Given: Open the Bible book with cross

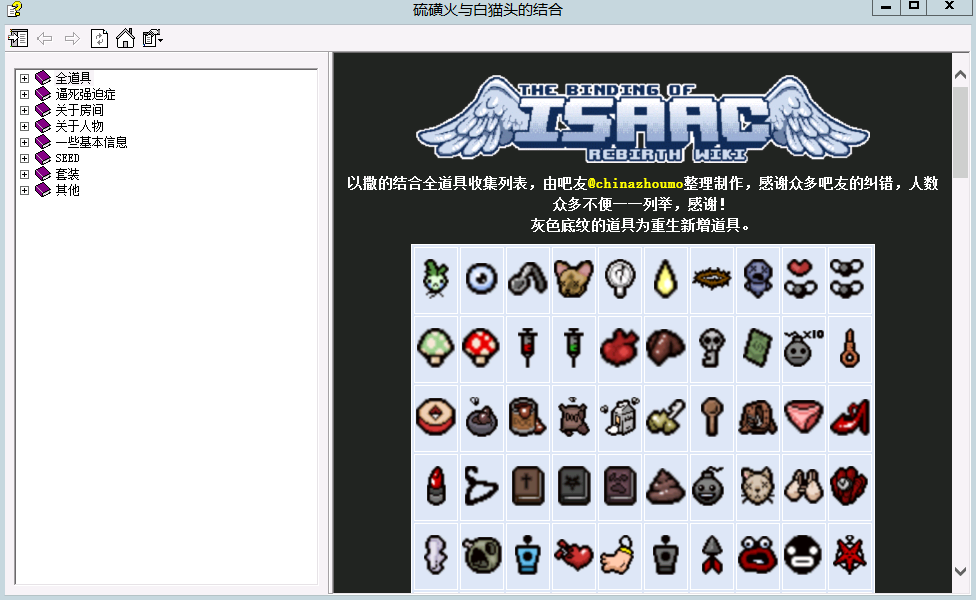Looking at the screenshot, I should [x=527, y=486].
